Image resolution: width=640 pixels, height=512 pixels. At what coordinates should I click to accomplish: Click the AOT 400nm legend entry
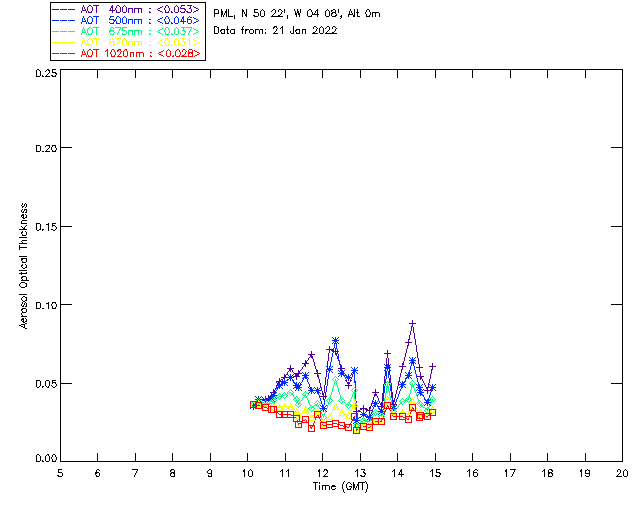[x=127, y=9]
